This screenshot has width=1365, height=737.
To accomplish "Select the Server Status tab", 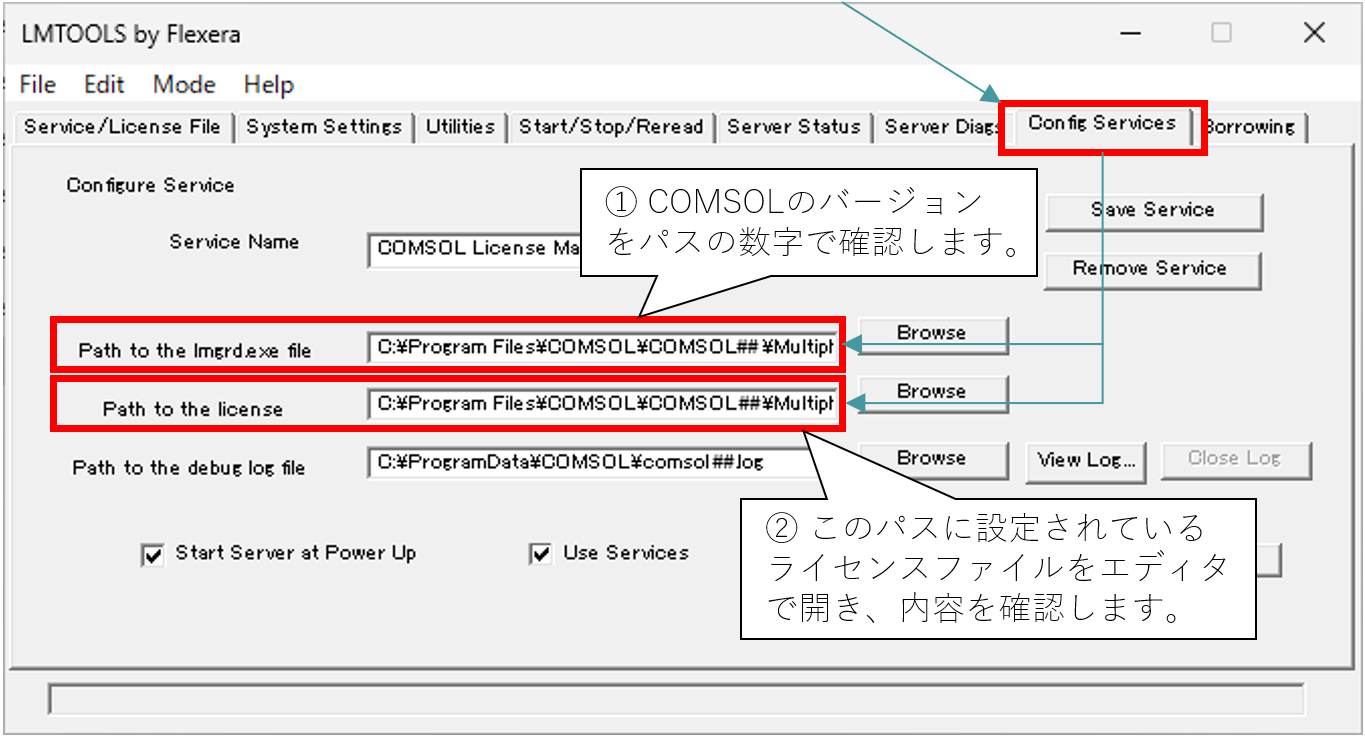I will (794, 127).
